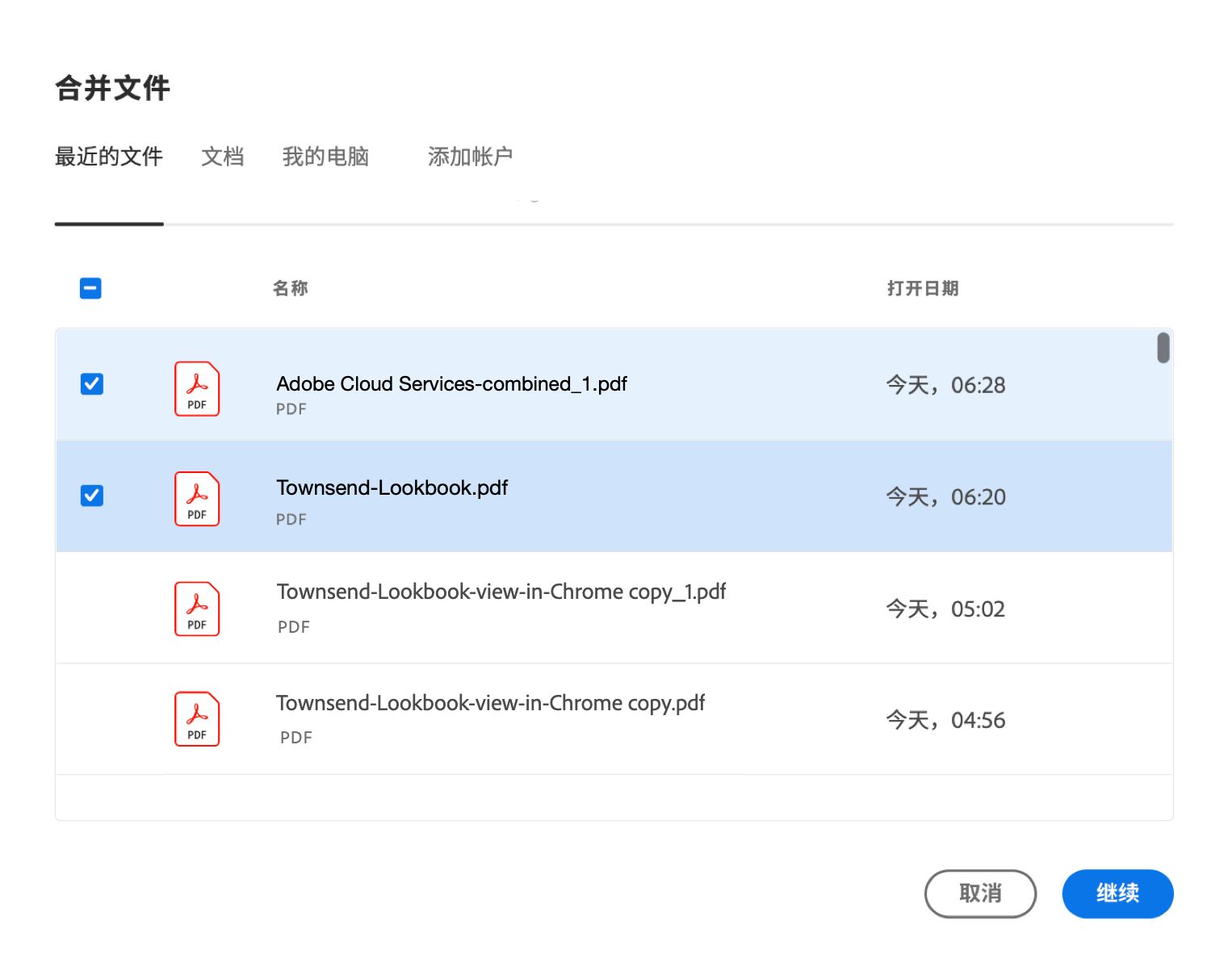Sort by 名称 column header

click(x=291, y=288)
